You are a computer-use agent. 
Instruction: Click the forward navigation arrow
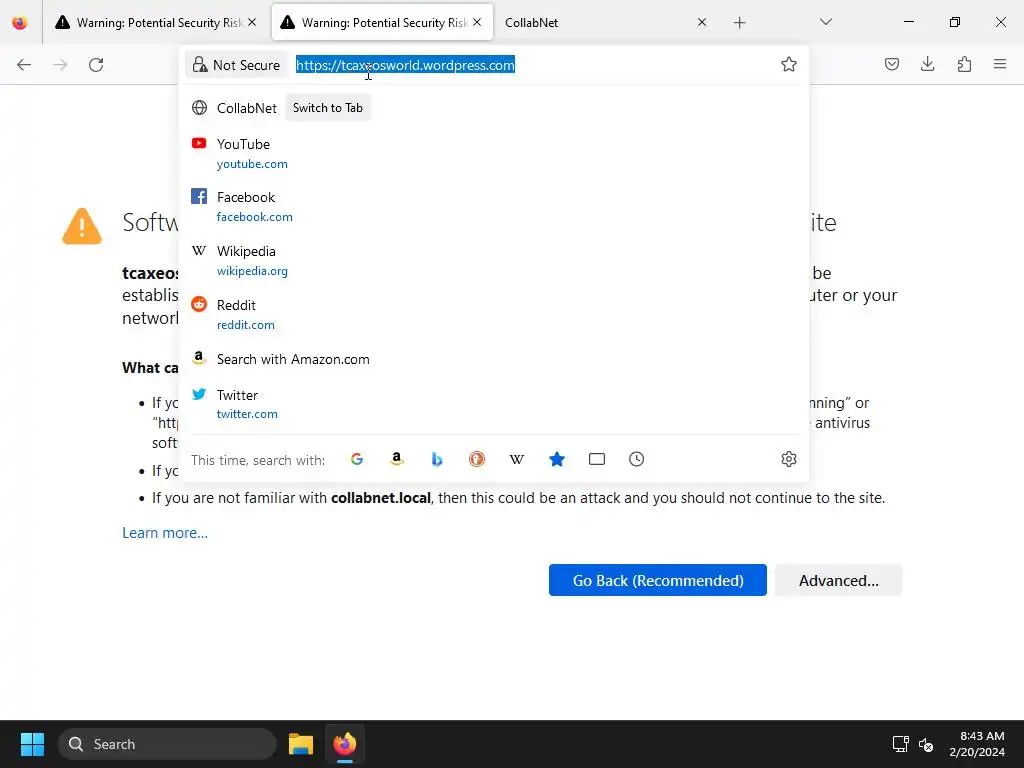coord(60,65)
